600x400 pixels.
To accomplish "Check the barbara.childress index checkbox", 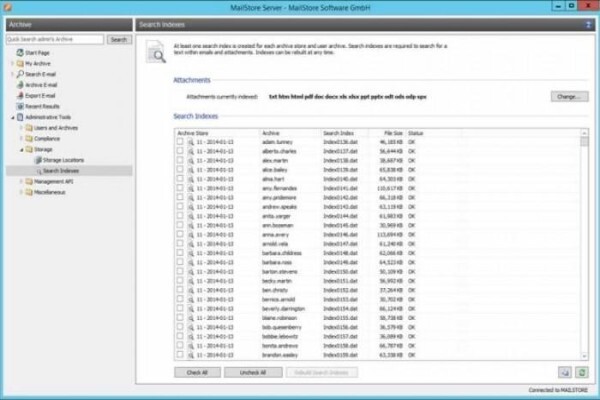I will [x=180, y=253].
